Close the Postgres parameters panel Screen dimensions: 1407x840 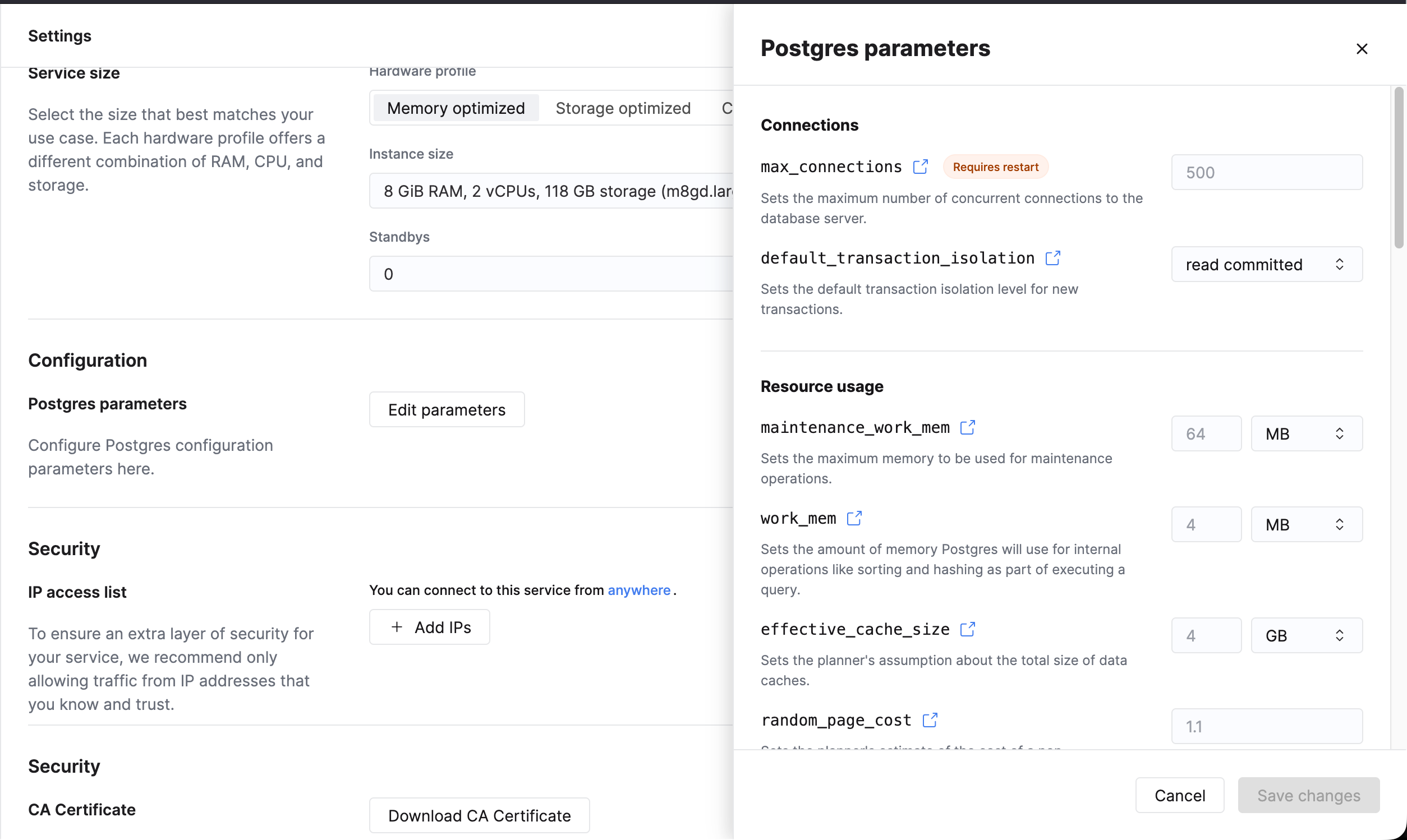coord(1362,49)
